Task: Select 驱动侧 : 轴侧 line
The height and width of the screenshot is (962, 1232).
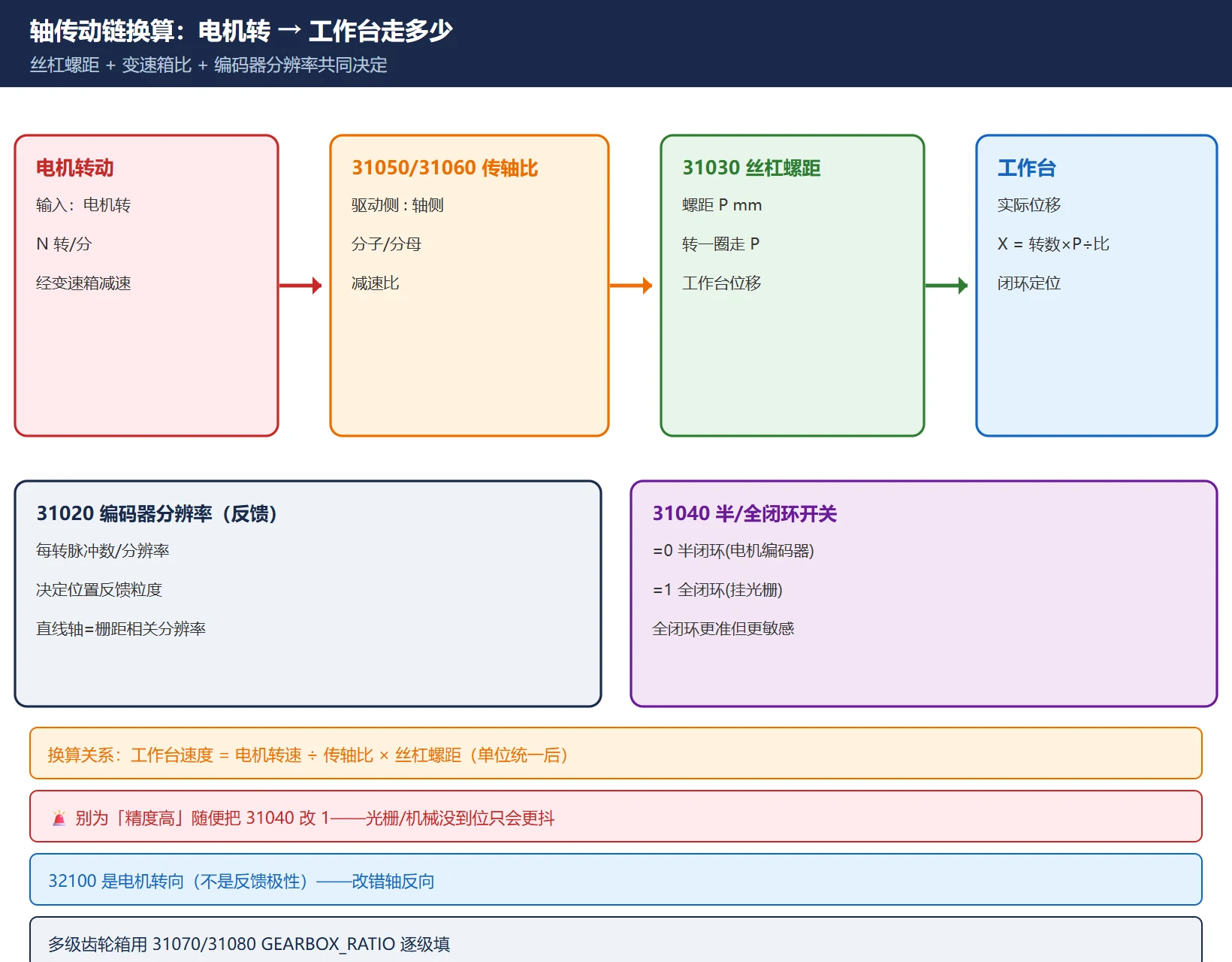Action: pyautogui.click(x=397, y=205)
